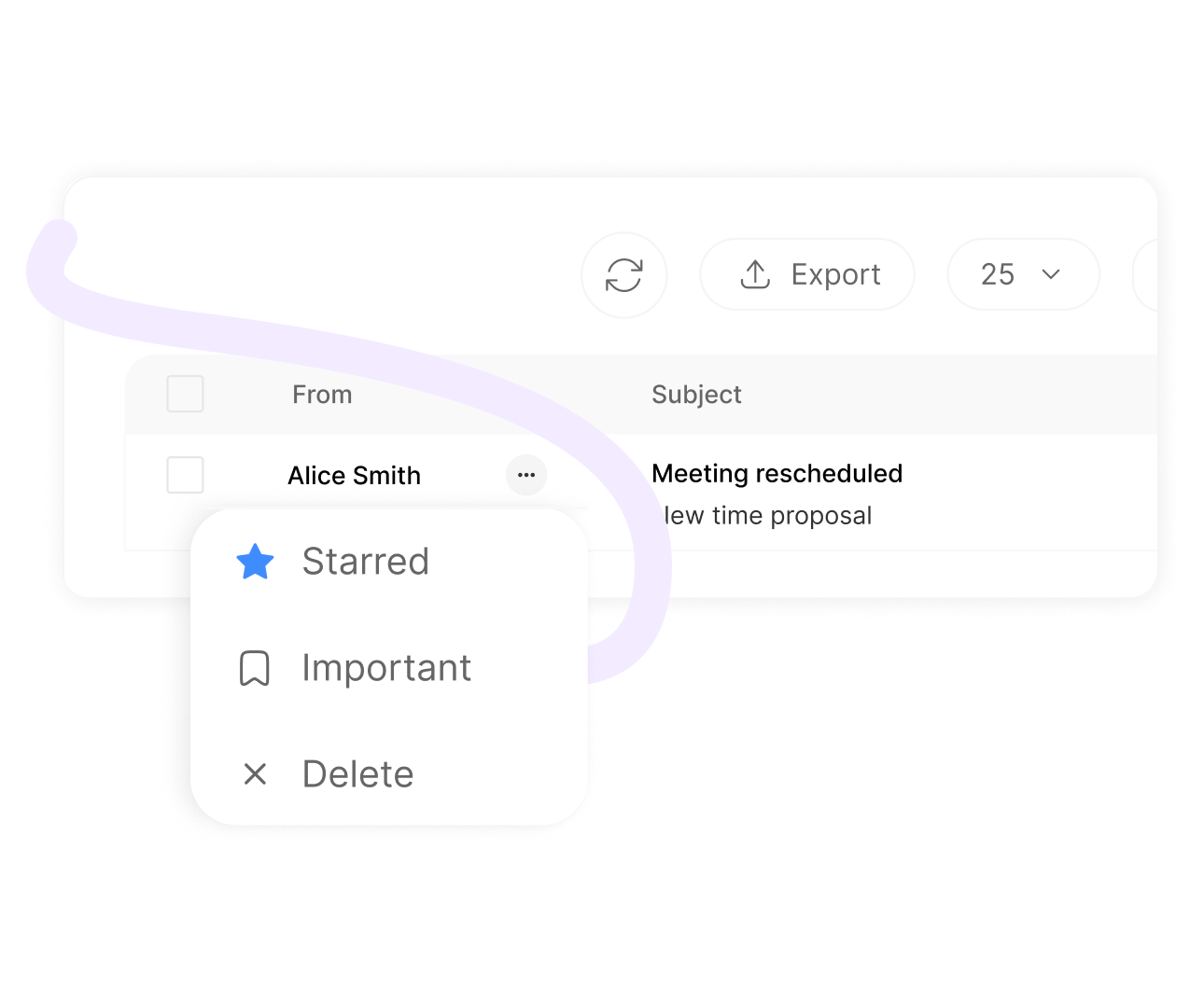Image resolution: width=1204 pixels, height=1002 pixels.
Task: Click the sender name Alice Smith
Action: coord(354,476)
